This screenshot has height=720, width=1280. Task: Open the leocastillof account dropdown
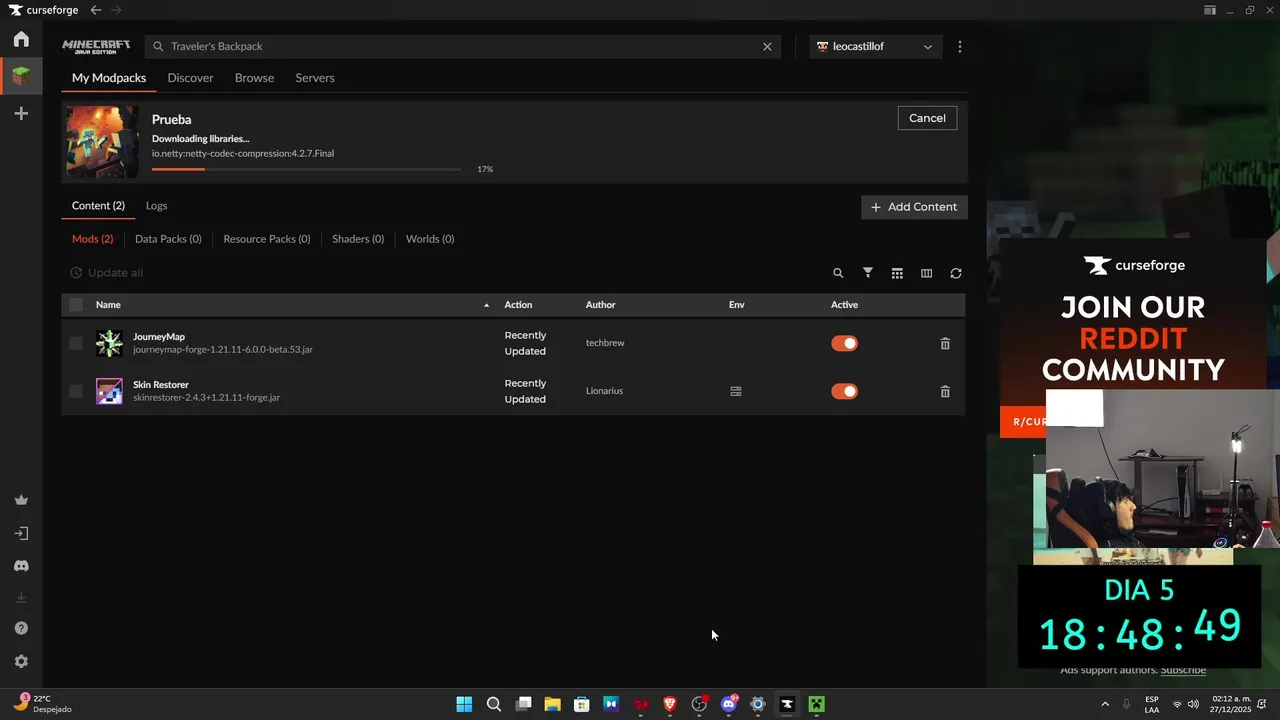pyautogui.click(x=875, y=47)
